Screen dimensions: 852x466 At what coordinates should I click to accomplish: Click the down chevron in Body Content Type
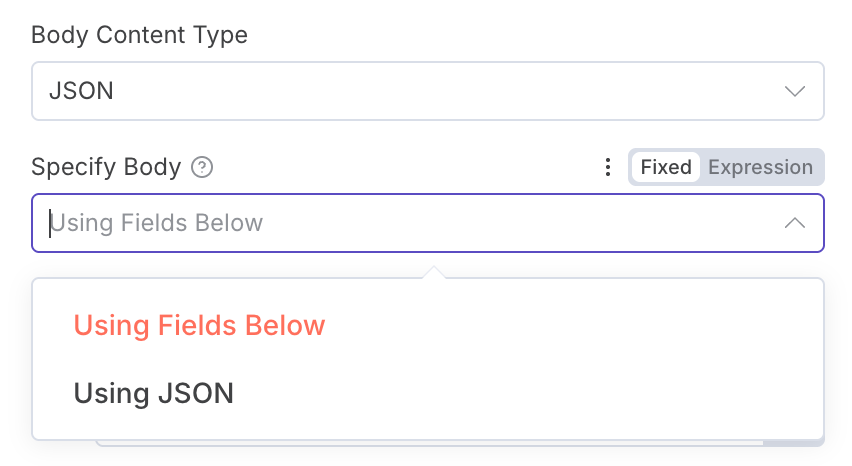(795, 91)
